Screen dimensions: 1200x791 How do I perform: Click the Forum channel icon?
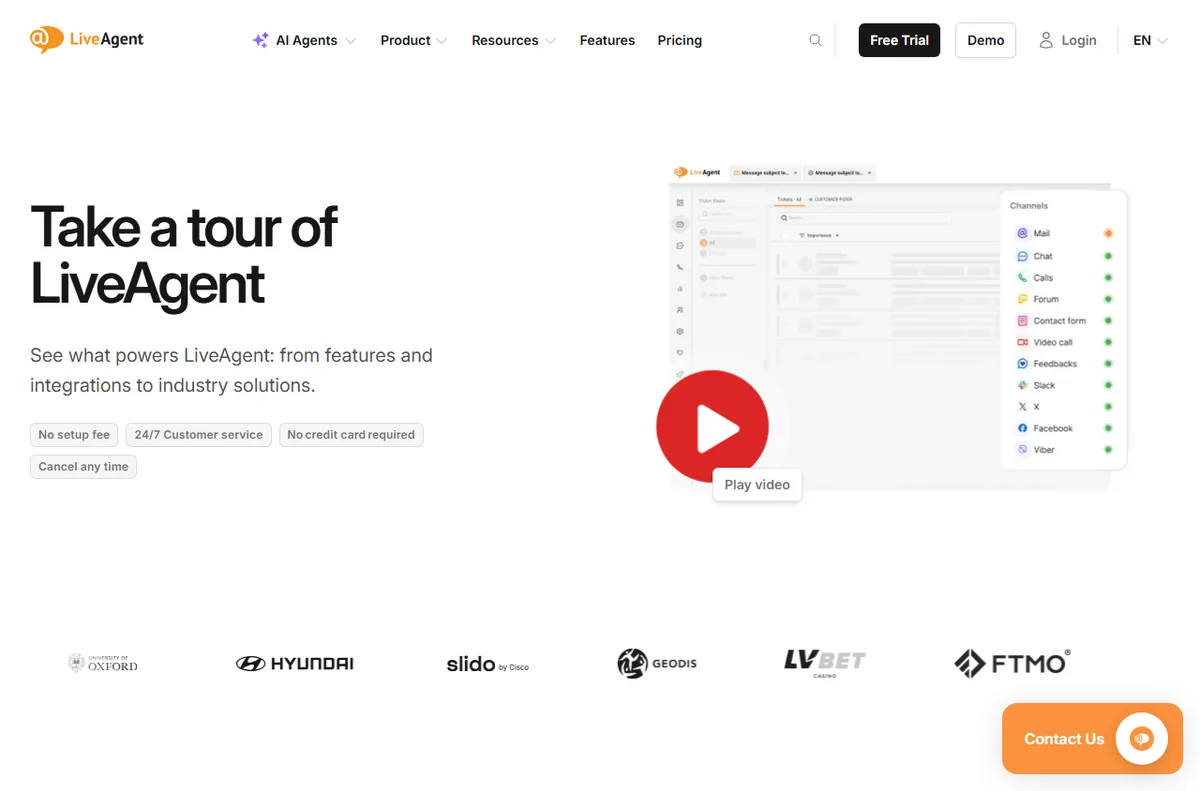tap(1022, 299)
